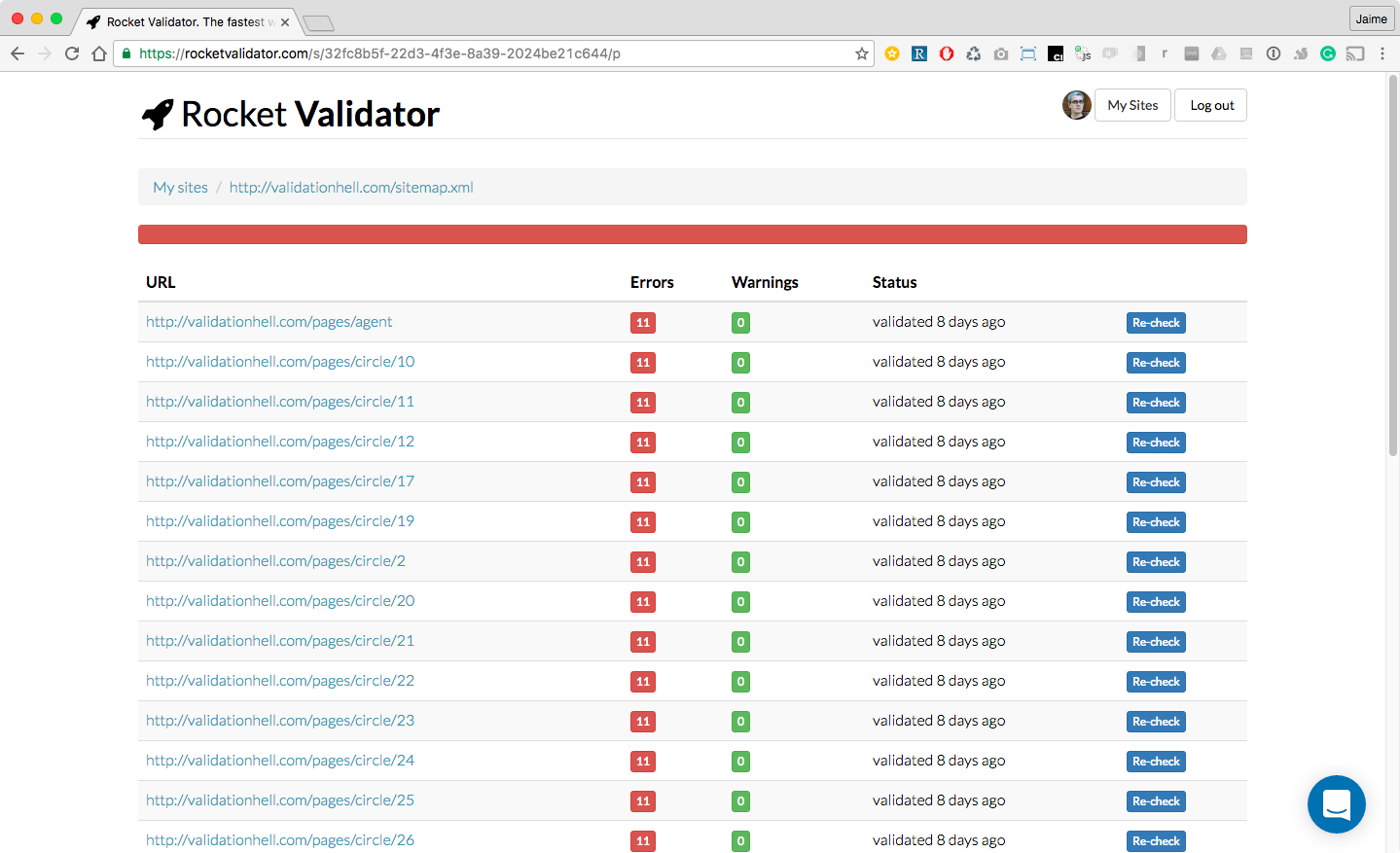Click the Rocket Validator rocket logo icon
The width and height of the screenshot is (1400, 853).
[158, 115]
